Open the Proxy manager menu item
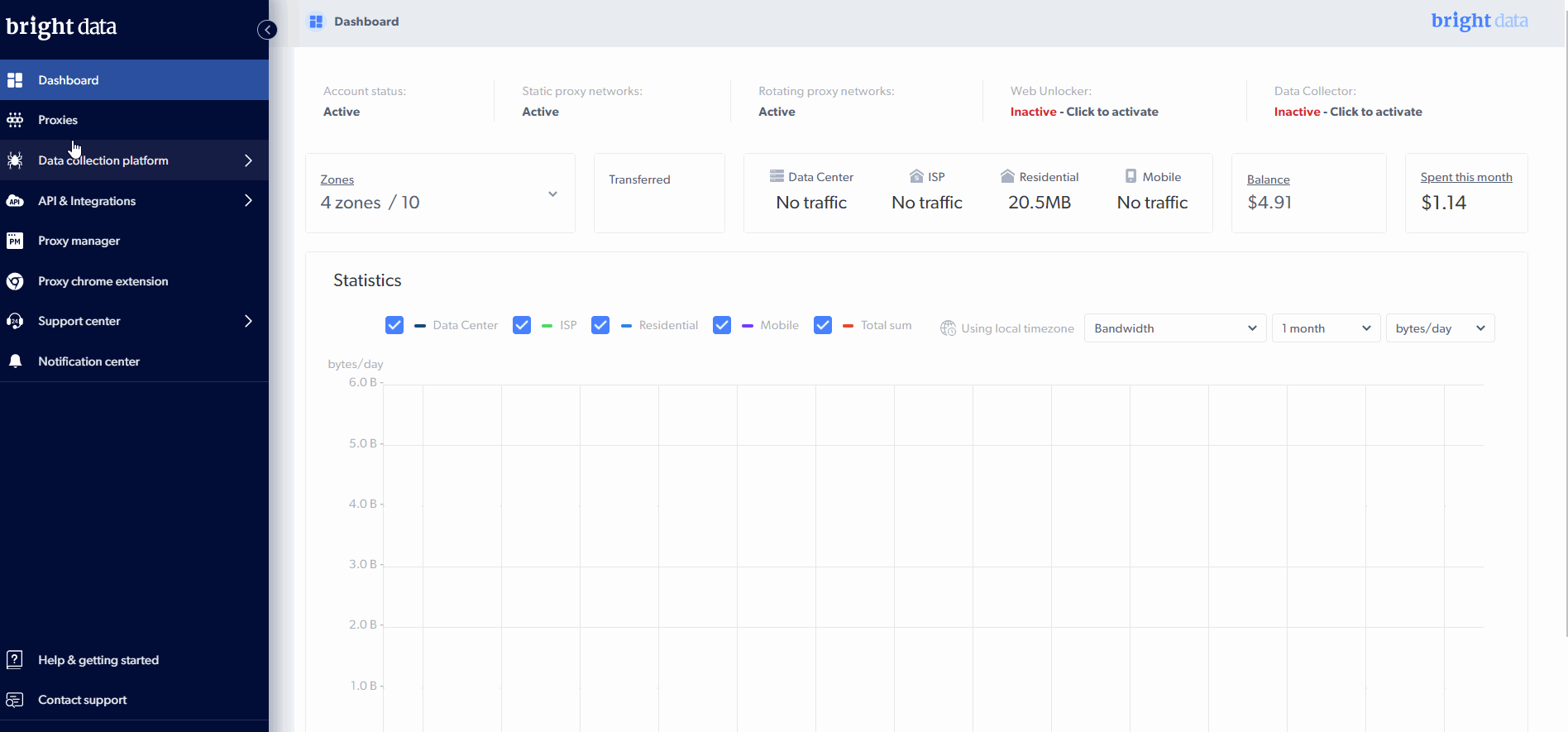 (134, 241)
